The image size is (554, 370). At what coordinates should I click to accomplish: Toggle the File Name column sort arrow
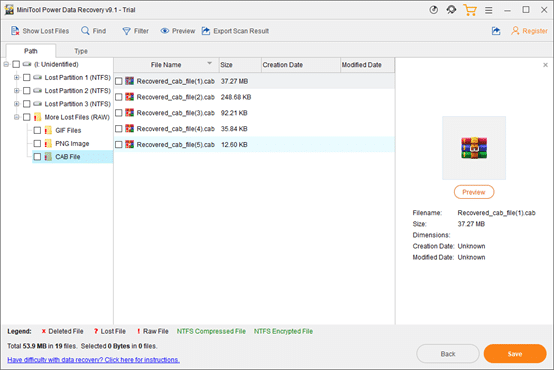click(210, 63)
